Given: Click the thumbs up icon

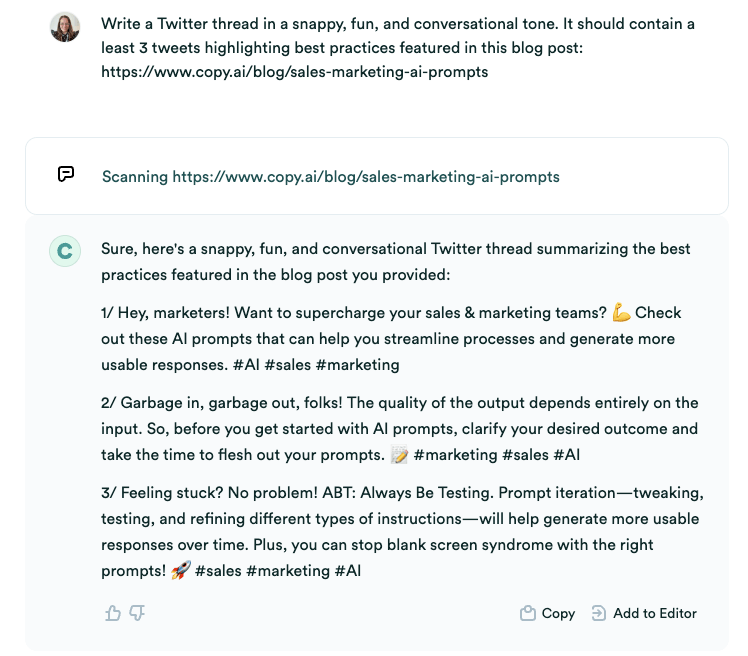Looking at the screenshot, I should point(113,613).
